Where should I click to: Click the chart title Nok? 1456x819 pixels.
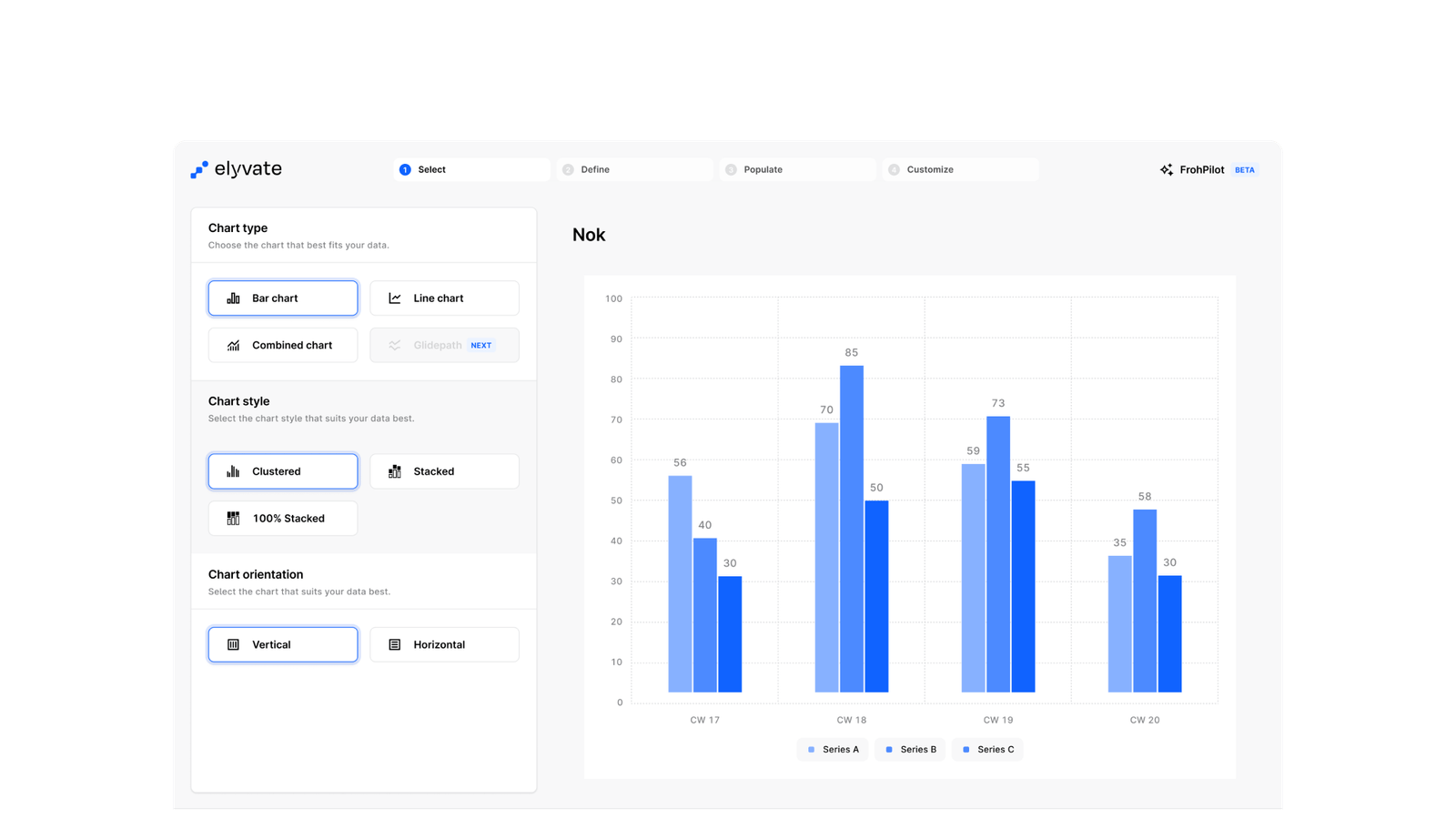coord(589,235)
